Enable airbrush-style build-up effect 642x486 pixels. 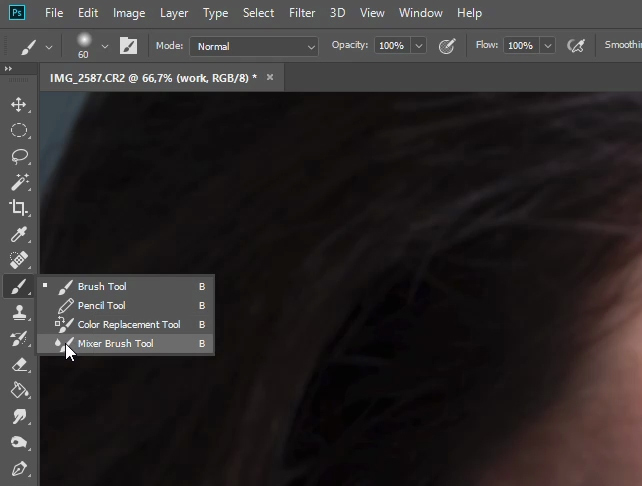576,46
